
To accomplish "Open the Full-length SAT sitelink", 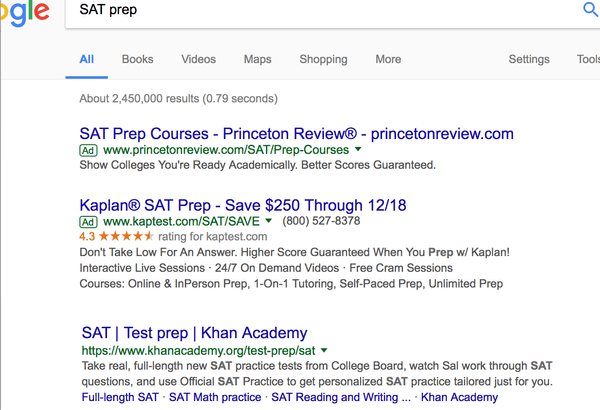I will pos(120,397).
